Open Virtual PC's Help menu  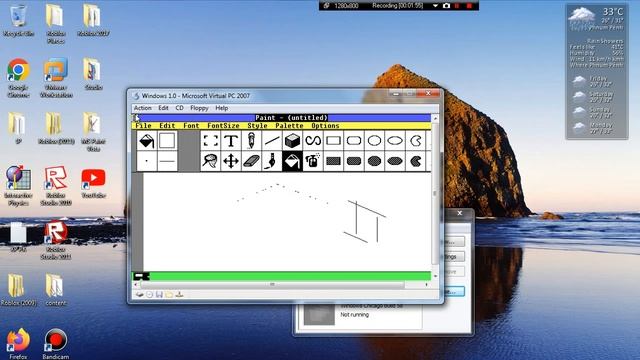[222, 108]
